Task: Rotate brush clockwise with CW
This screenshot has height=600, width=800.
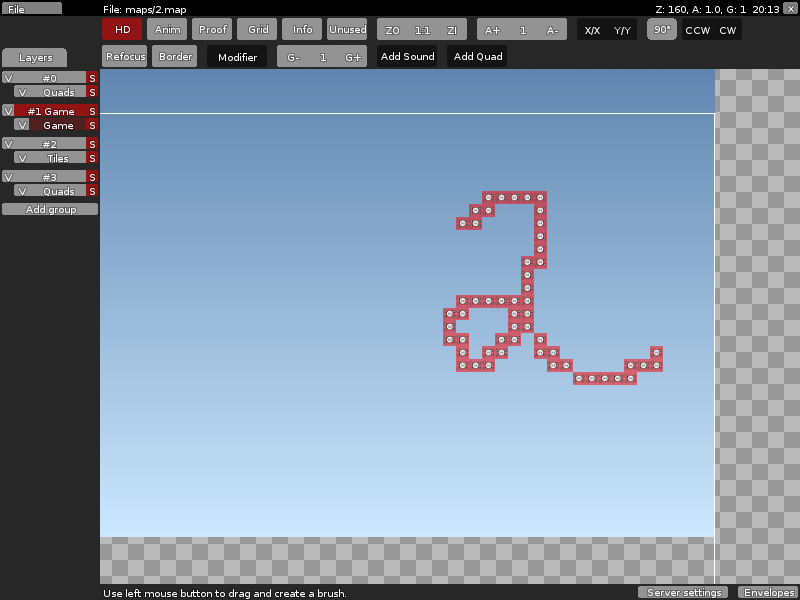Action: [727, 30]
